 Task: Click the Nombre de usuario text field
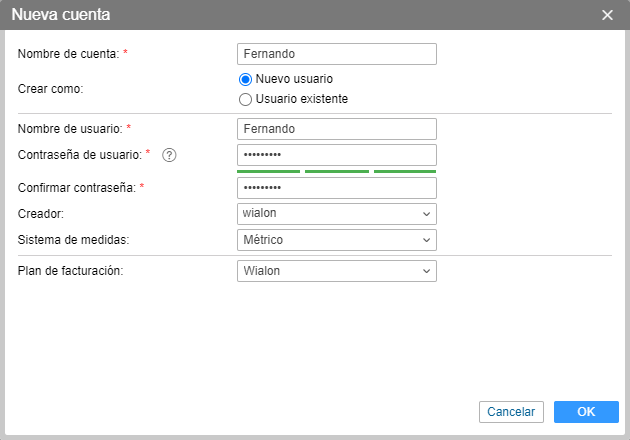tap(337, 129)
